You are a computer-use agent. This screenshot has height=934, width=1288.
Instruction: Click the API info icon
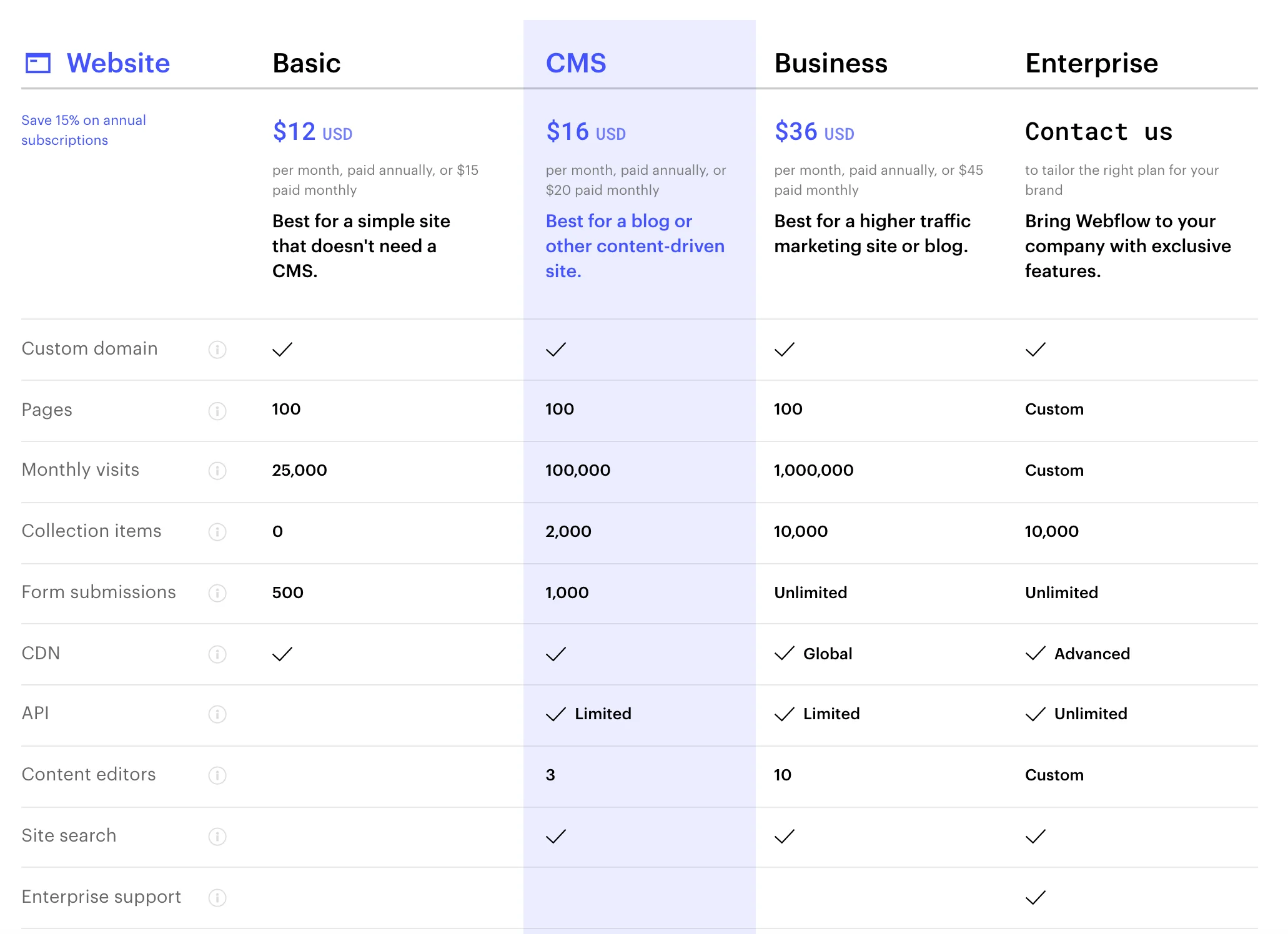click(217, 714)
